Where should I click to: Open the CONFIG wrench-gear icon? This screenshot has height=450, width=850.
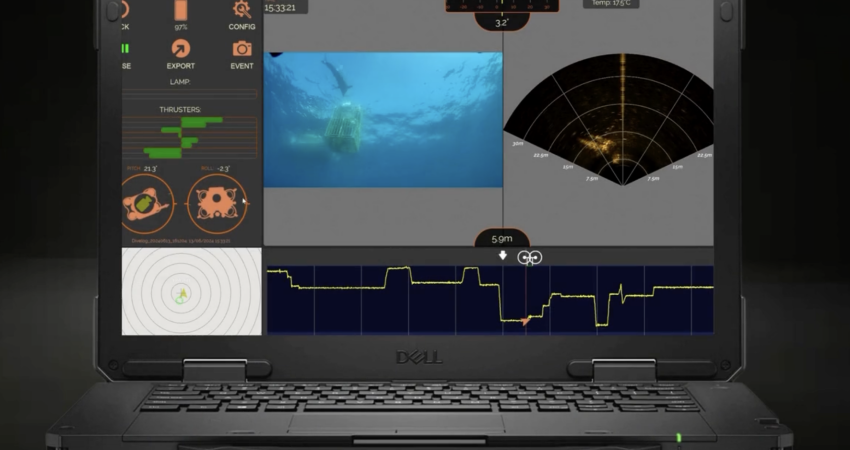[x=241, y=10]
